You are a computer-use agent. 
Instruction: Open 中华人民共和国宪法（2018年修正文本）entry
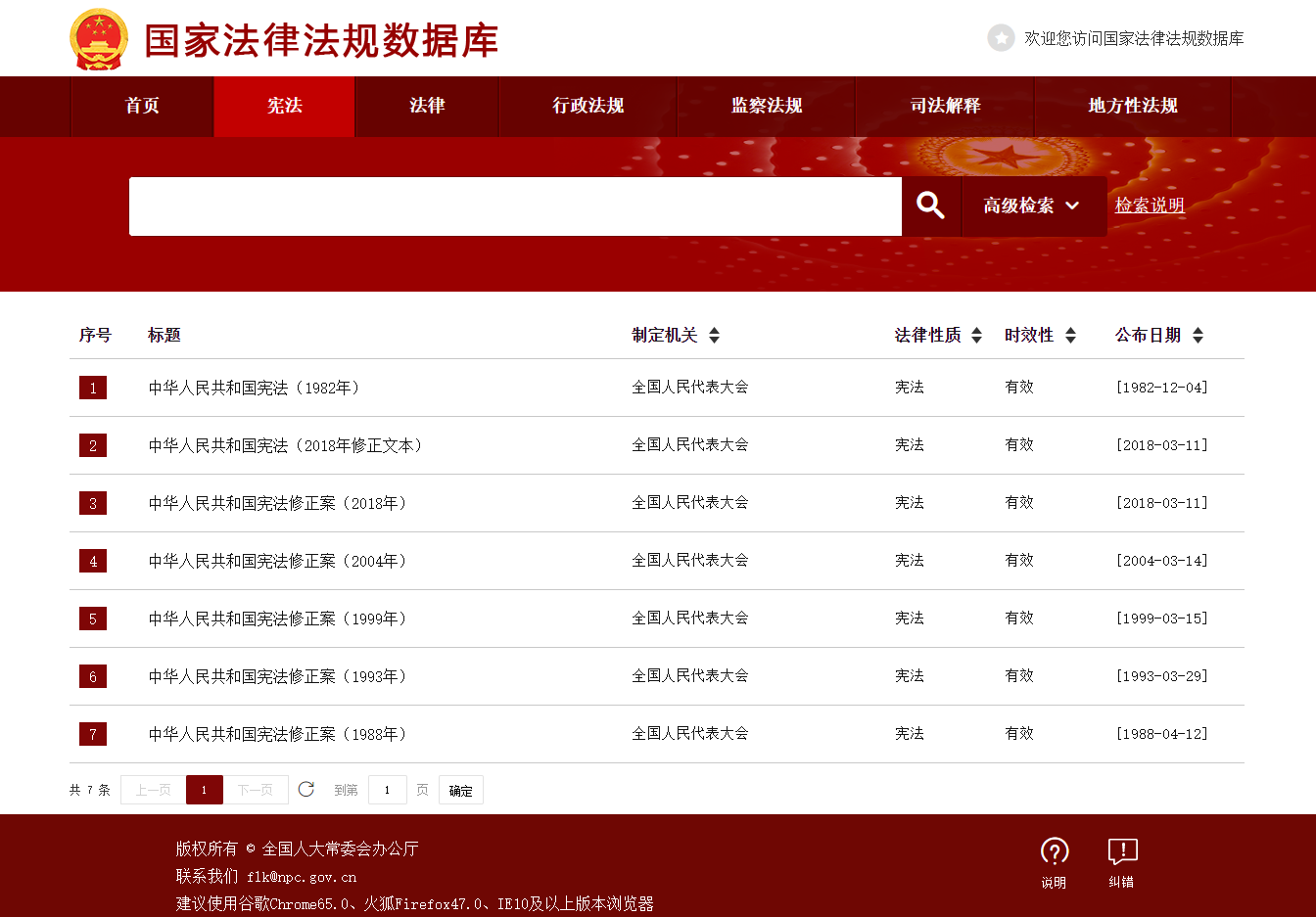287,445
